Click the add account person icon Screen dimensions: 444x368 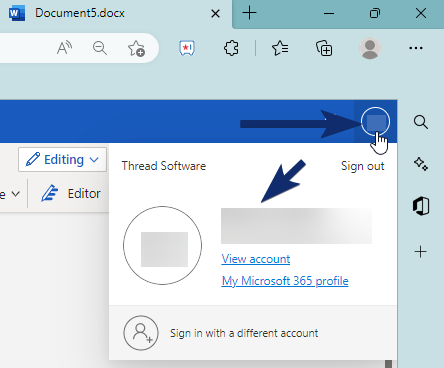[x=141, y=333]
